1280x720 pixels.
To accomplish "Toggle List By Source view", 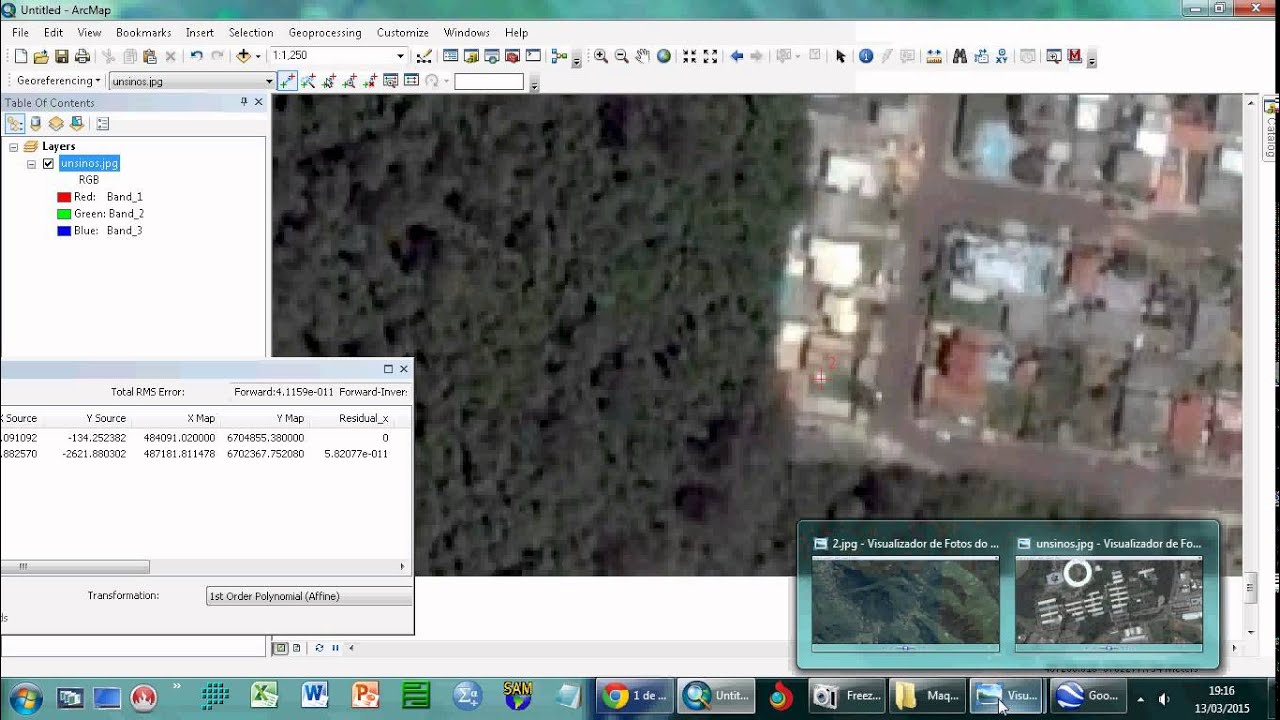I will pos(36,124).
